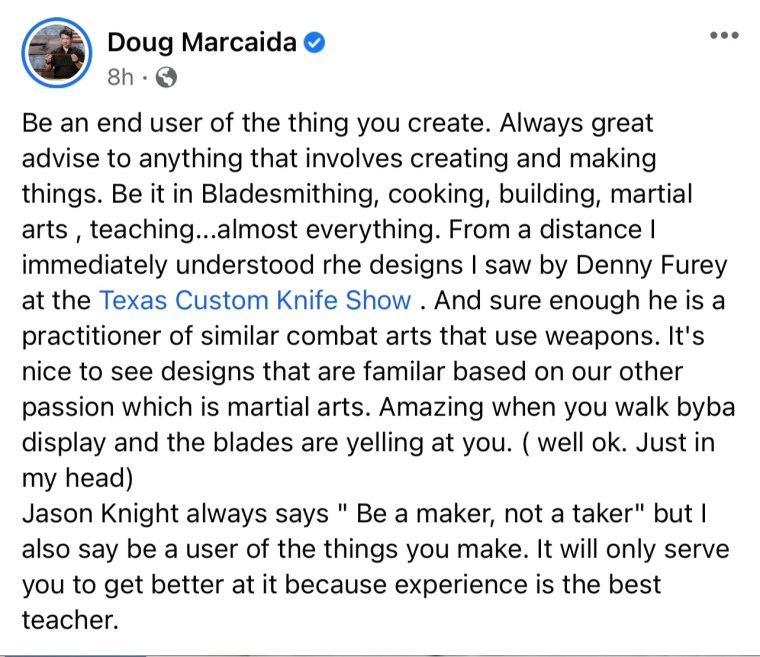Click the 8h post timestamp
760x657 pixels.
pyautogui.click(x=119, y=76)
